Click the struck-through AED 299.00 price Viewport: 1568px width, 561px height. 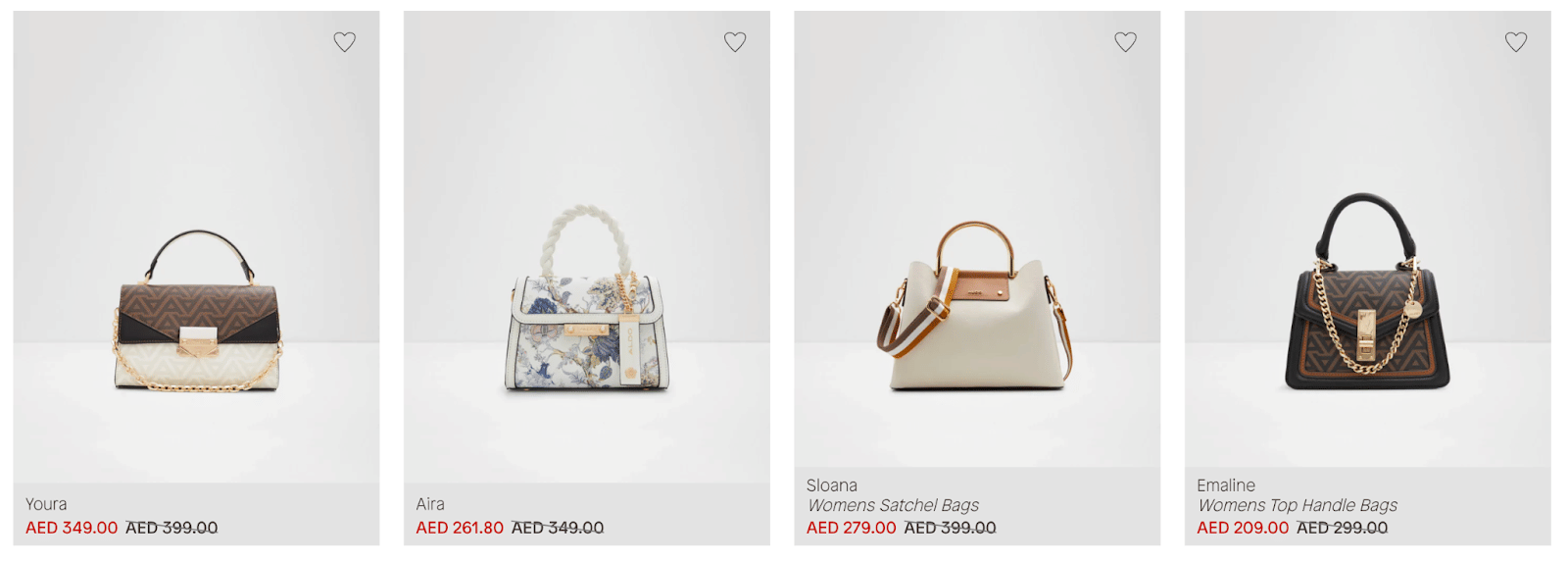pos(1343,528)
